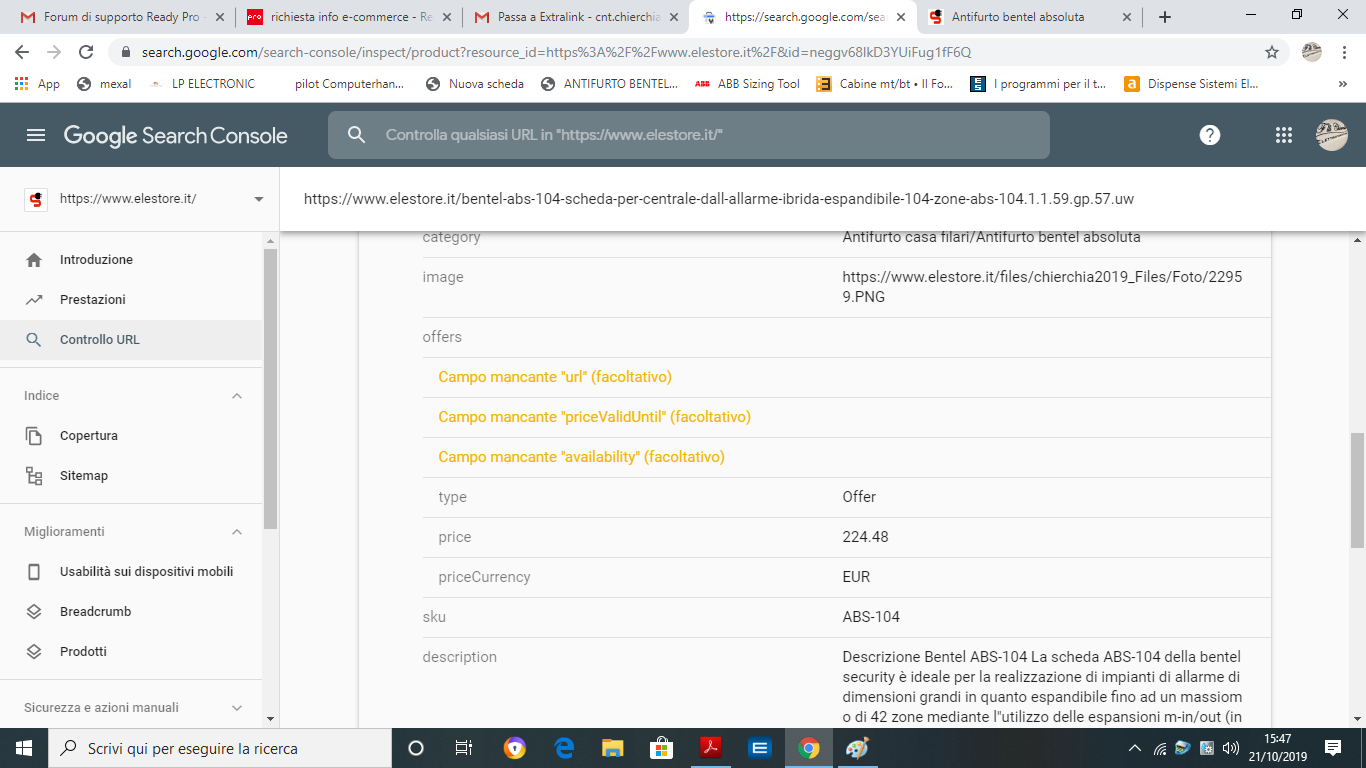1366x768 pixels.
Task: Open the Search Console hamburger navigation menu
Action: (x=36, y=135)
